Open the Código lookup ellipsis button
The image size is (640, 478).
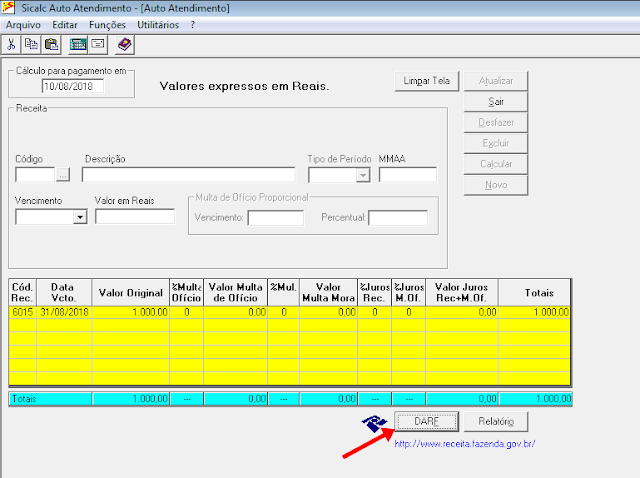(x=64, y=175)
